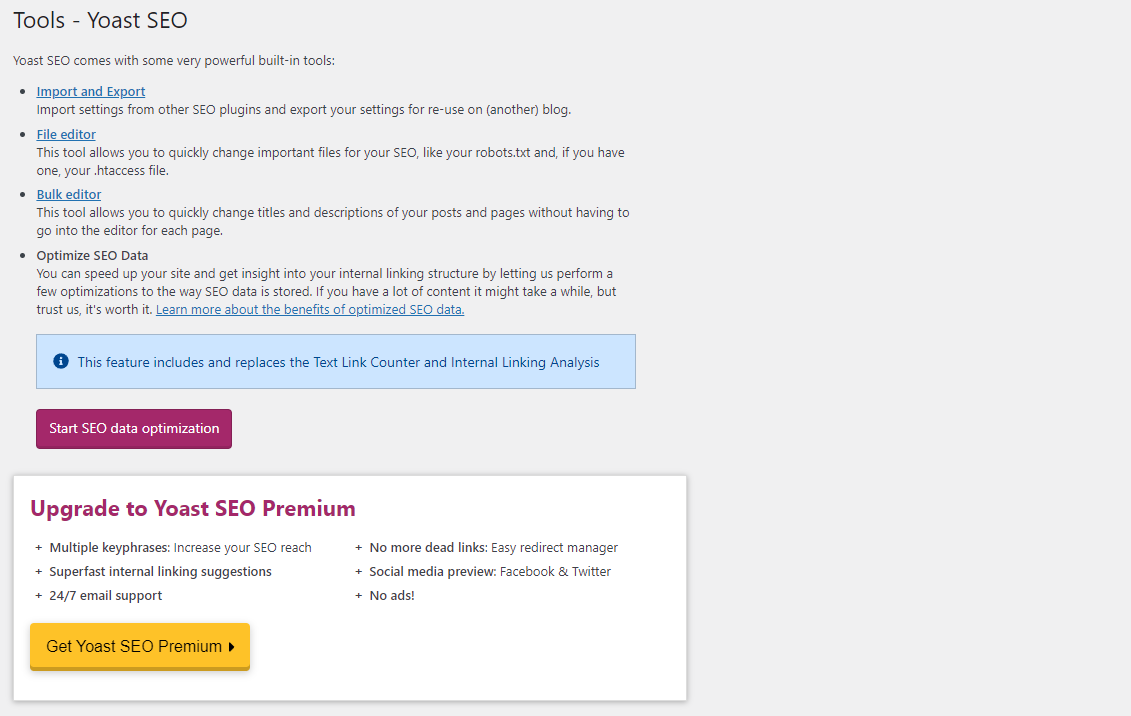This screenshot has width=1131, height=716.
Task: Open the Import and Export tool
Action: pyautogui.click(x=90, y=91)
